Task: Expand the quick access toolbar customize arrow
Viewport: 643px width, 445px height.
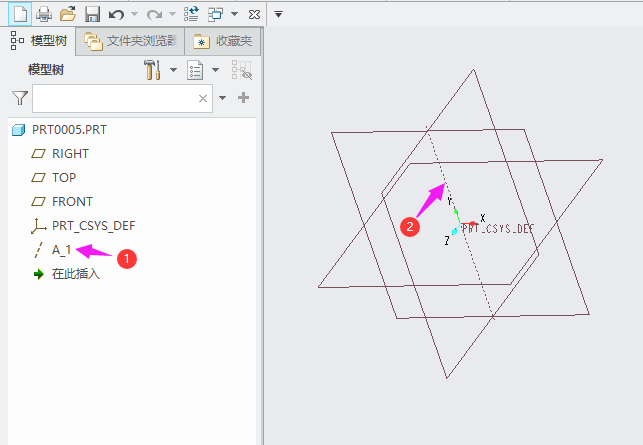Action: 279,14
